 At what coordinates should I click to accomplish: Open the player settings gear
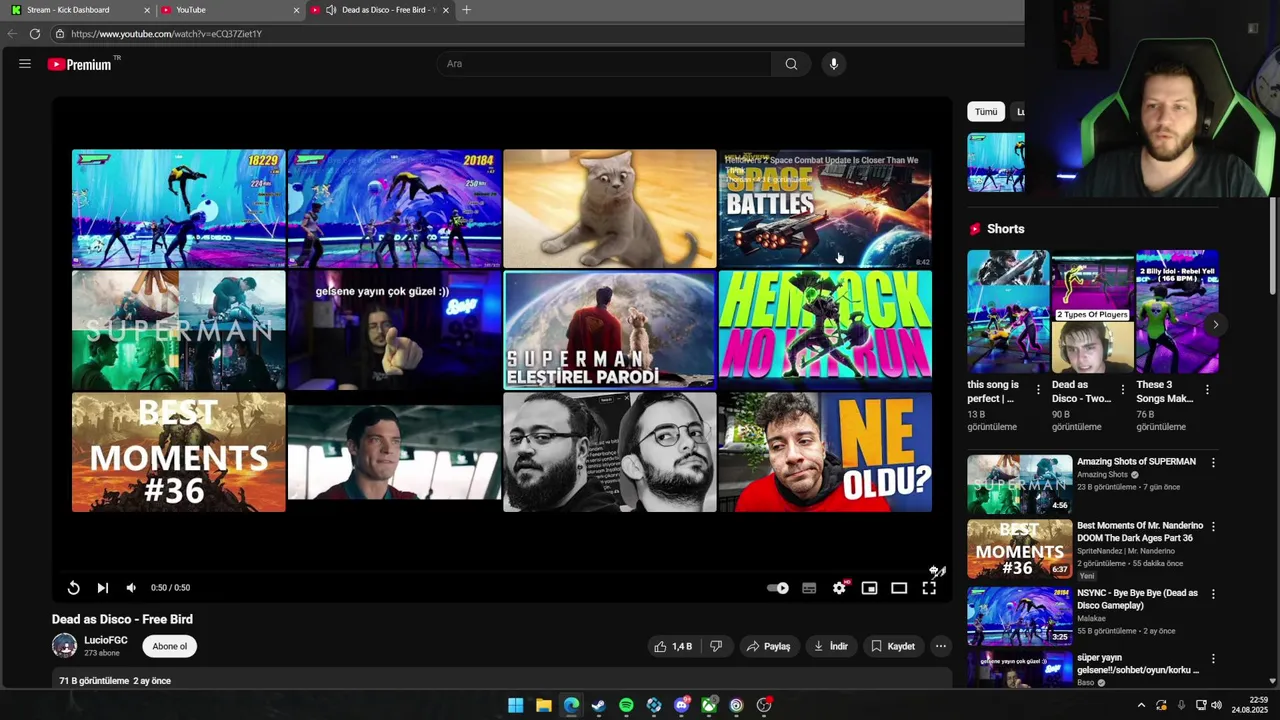839,588
